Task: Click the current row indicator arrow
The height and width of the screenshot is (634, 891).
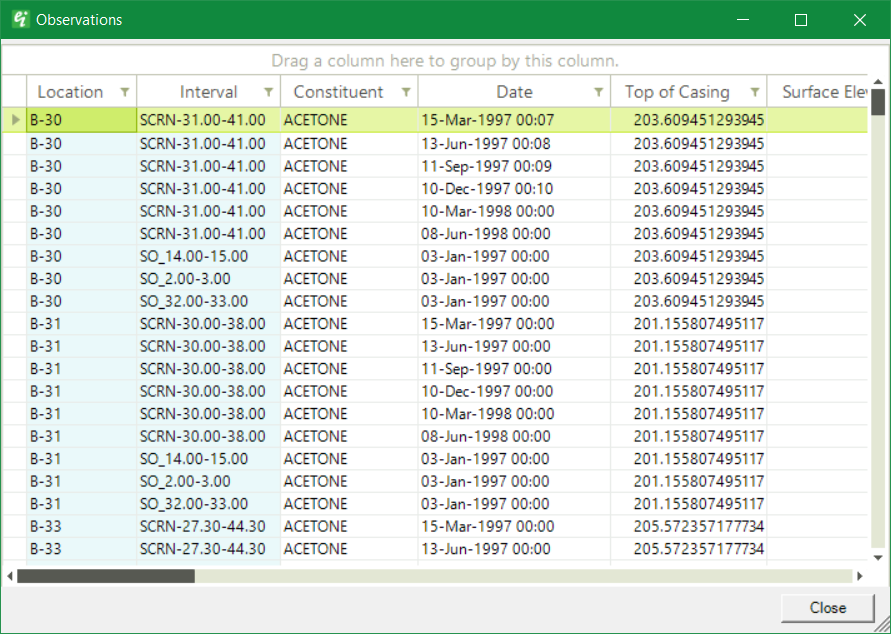Action: coord(14,120)
